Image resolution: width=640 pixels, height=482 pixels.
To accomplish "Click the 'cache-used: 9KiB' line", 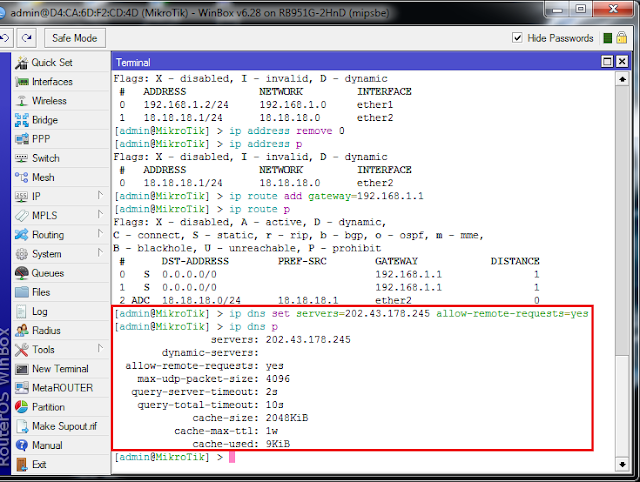I will coord(241,444).
